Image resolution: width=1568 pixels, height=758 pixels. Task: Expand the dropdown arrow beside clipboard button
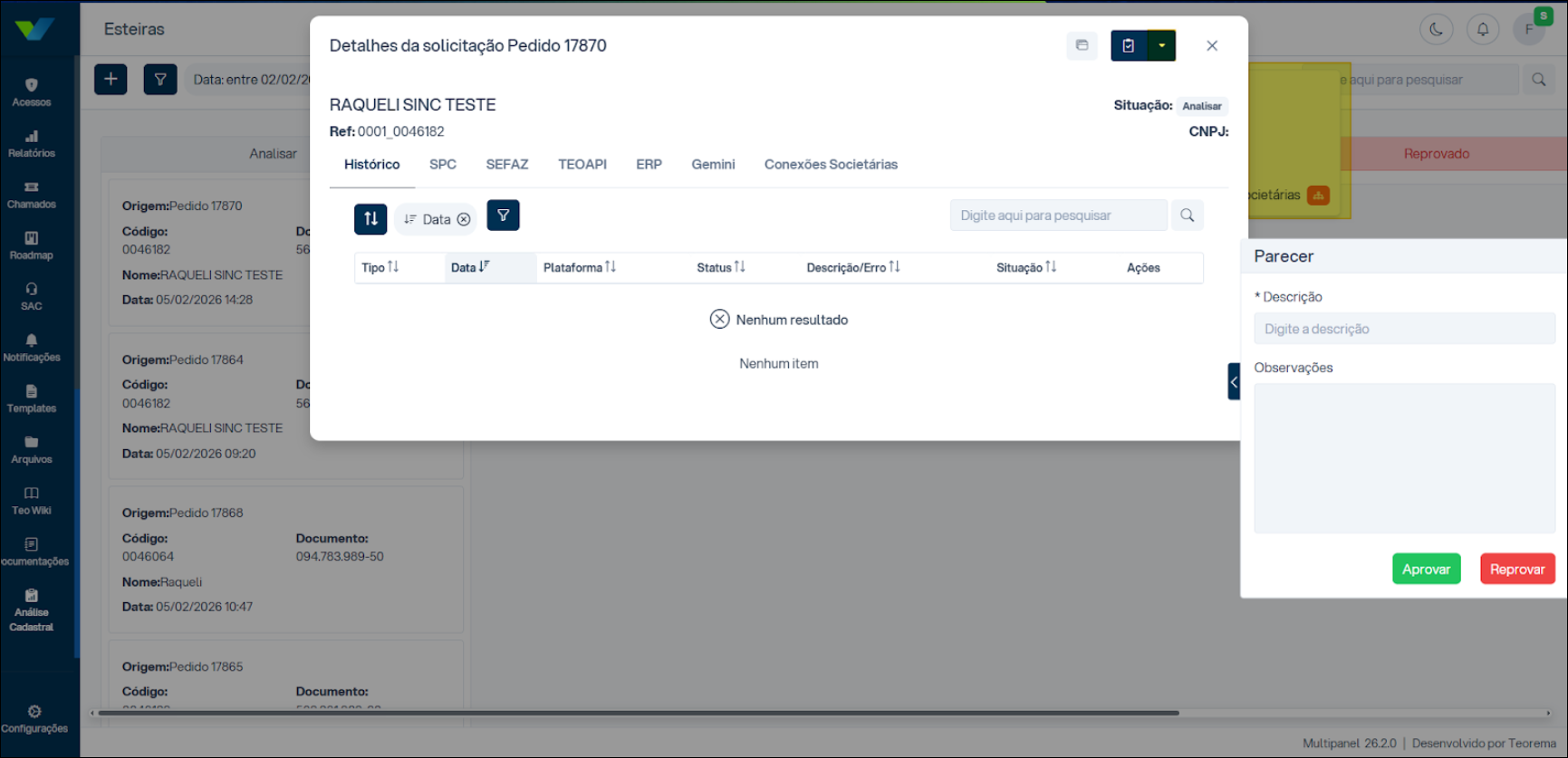pyautogui.click(x=1161, y=45)
